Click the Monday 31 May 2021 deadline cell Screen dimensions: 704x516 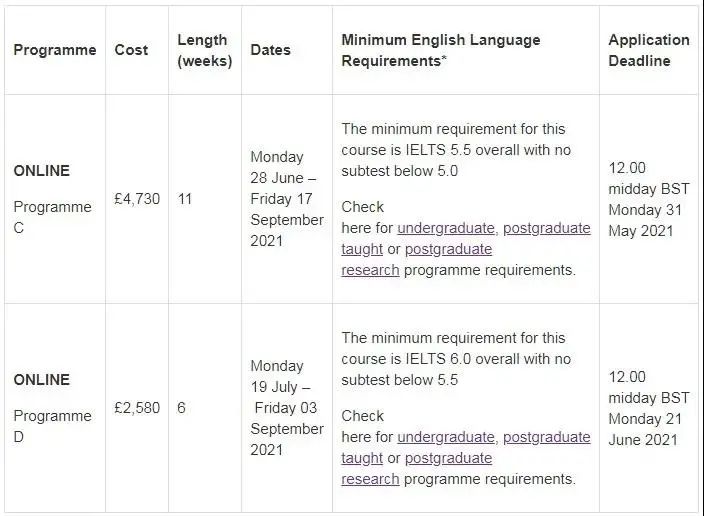(x=649, y=199)
